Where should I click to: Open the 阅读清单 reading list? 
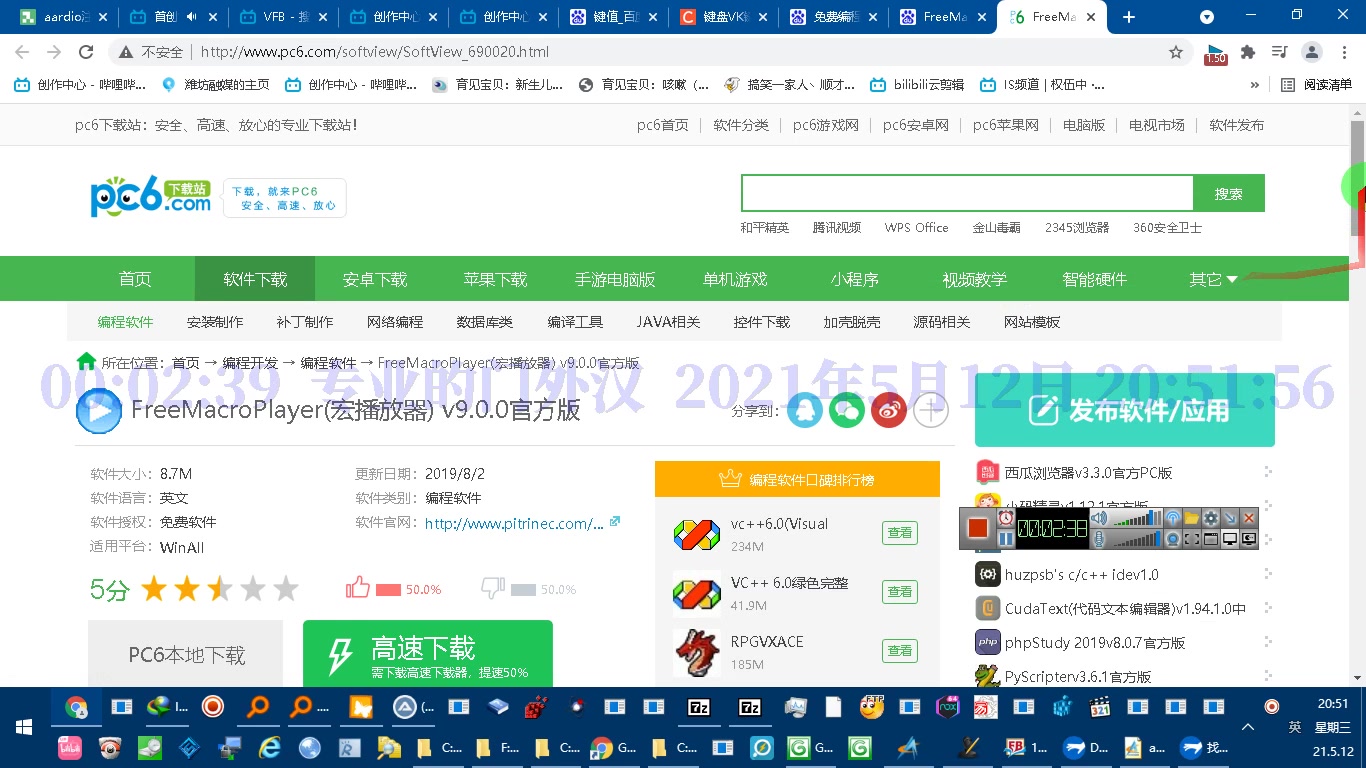click(1316, 85)
